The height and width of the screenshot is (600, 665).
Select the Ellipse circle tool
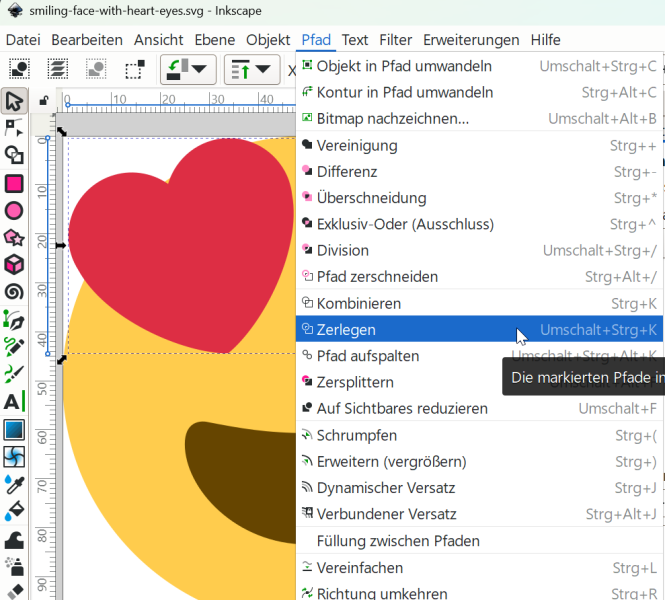pyautogui.click(x=14, y=211)
